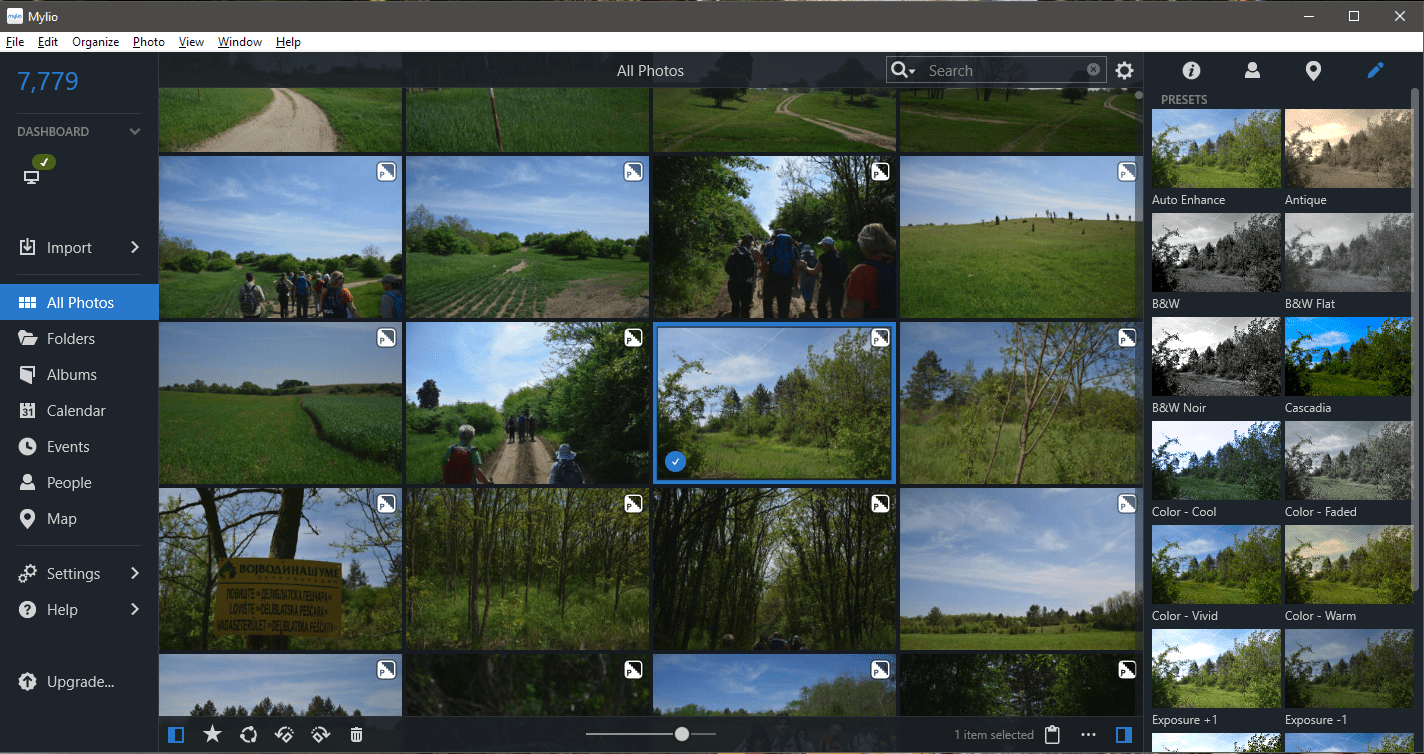Toggle the left sidebar panel icon

click(x=176, y=735)
